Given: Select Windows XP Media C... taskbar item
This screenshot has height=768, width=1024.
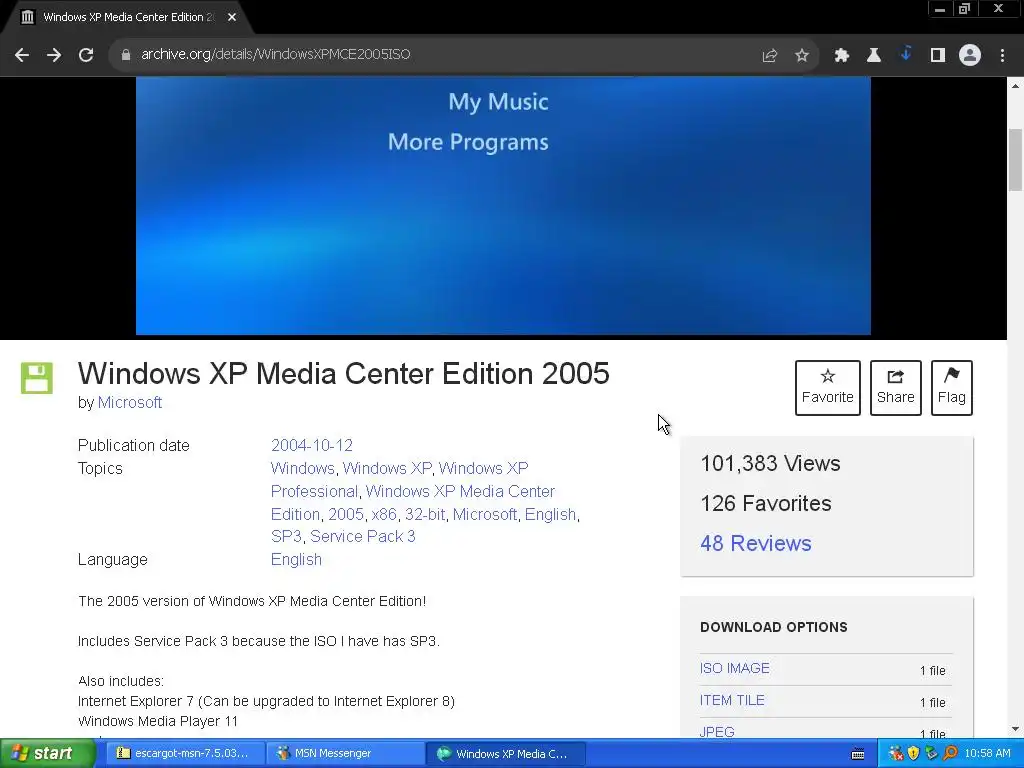Looking at the screenshot, I should (x=505, y=754).
